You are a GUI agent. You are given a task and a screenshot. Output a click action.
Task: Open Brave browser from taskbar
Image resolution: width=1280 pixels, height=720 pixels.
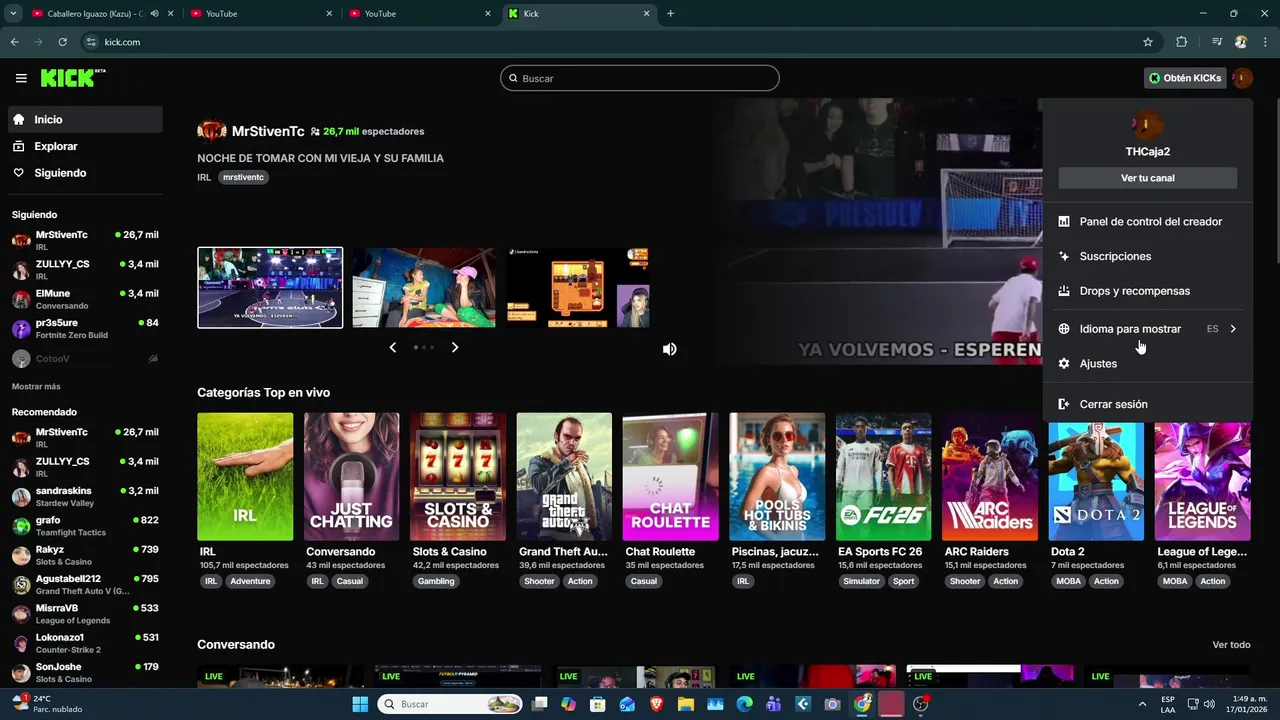point(656,704)
